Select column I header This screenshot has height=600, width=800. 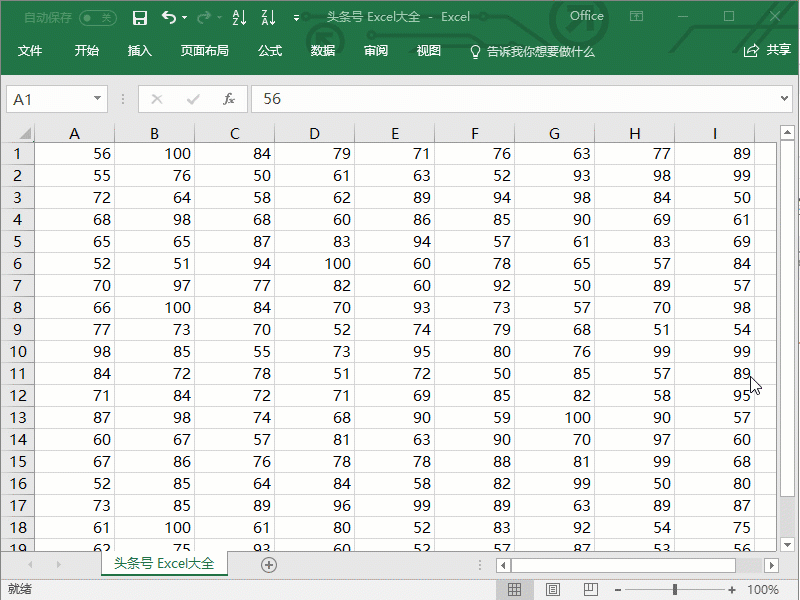pos(715,134)
